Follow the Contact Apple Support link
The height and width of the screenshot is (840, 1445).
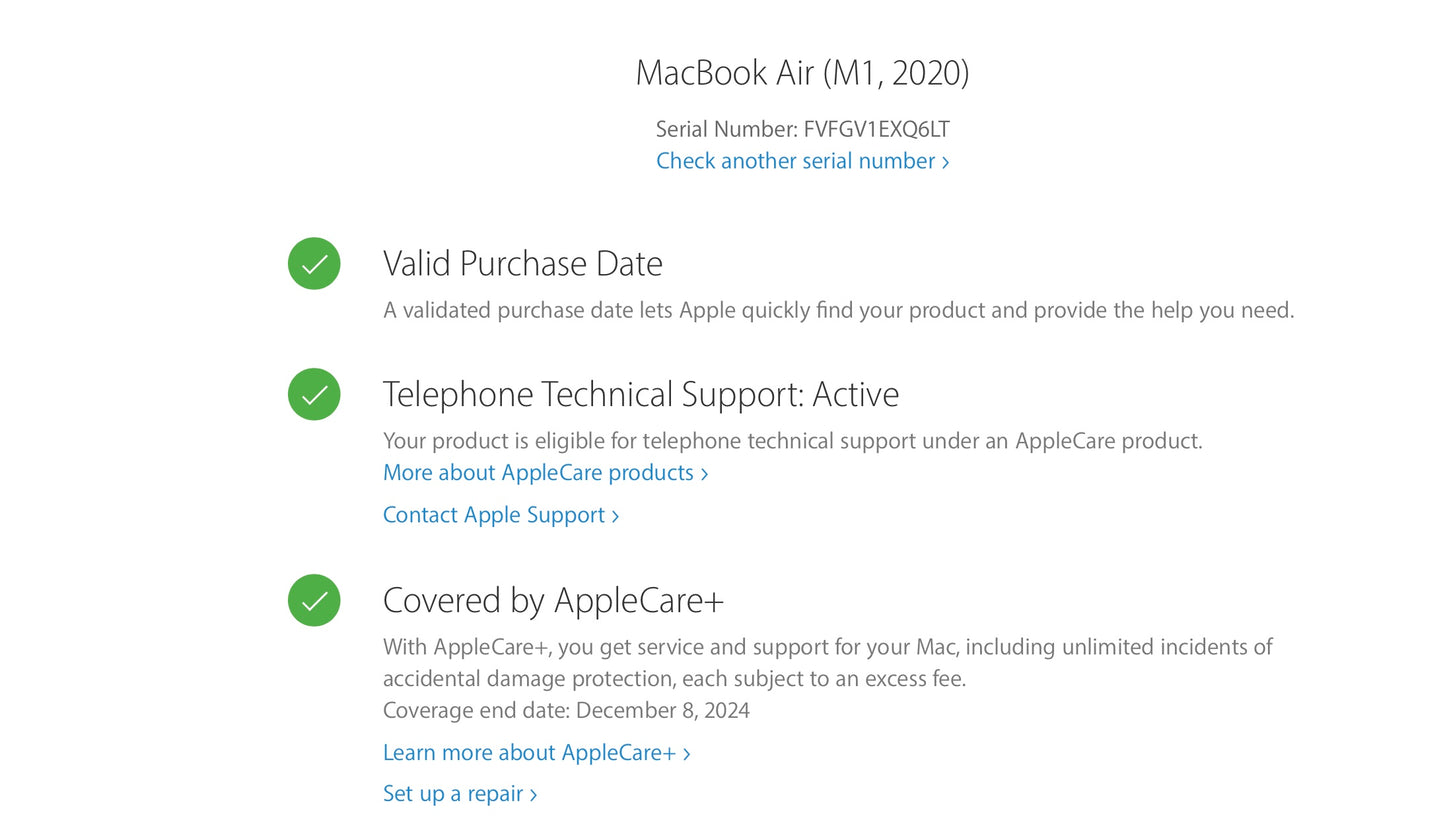pos(494,515)
